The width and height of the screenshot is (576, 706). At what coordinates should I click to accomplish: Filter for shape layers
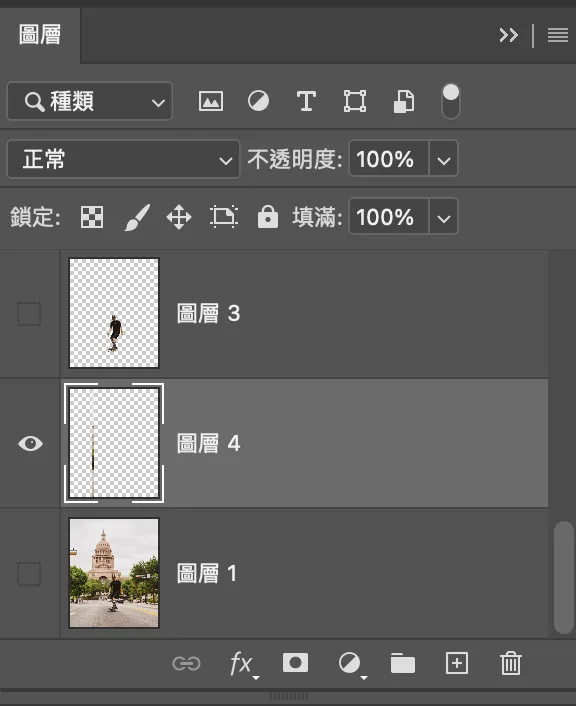(x=355, y=101)
